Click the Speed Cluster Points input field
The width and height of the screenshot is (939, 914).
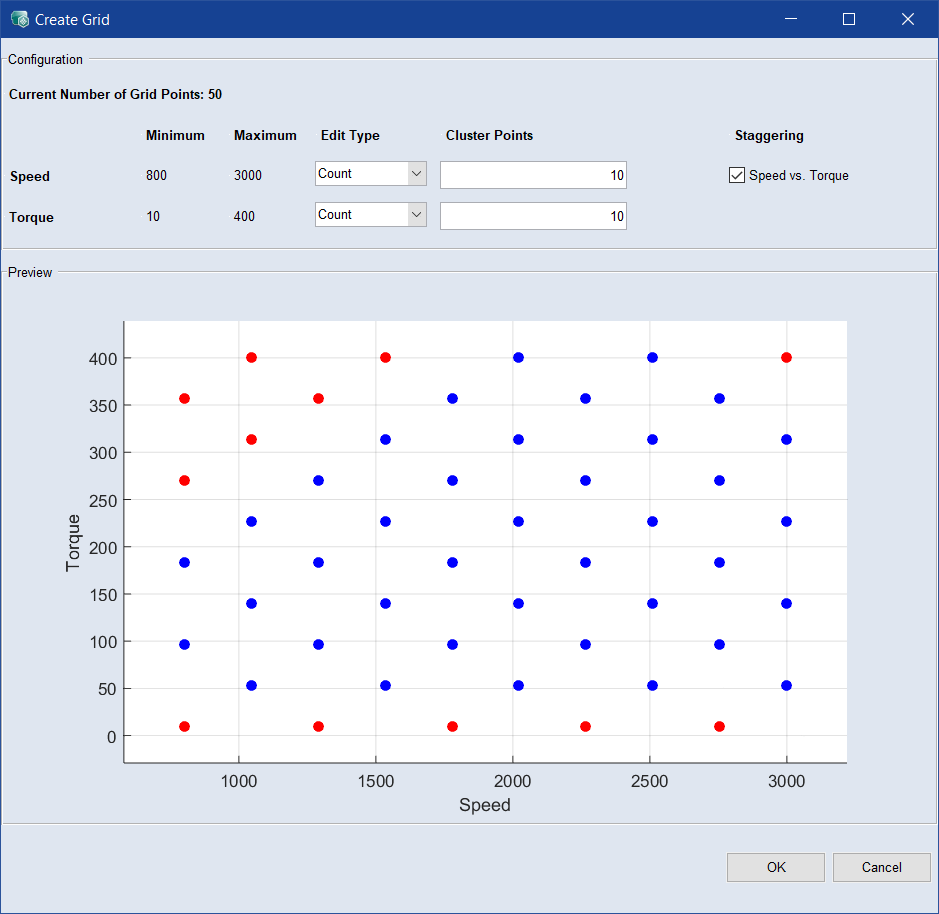[x=533, y=175]
